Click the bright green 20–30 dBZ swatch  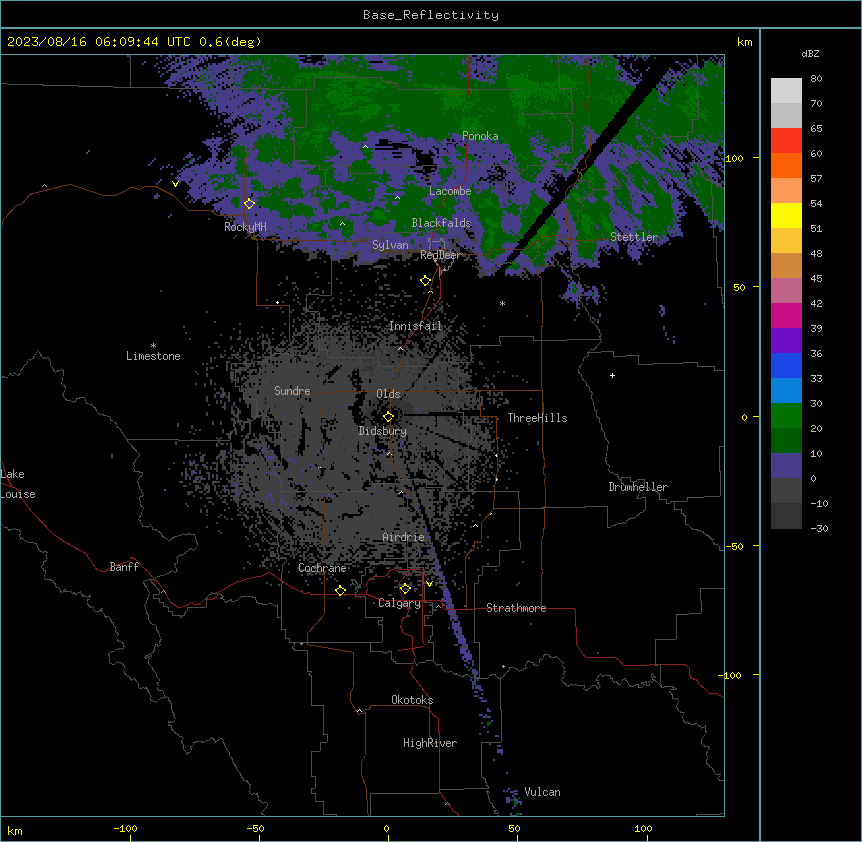pyautogui.click(x=786, y=416)
